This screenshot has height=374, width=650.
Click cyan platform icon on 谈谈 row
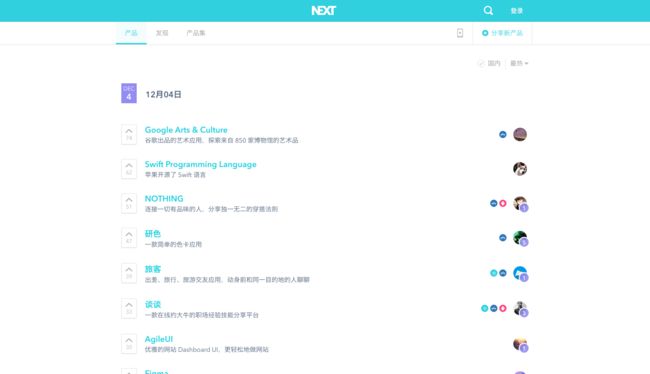[x=484, y=308]
